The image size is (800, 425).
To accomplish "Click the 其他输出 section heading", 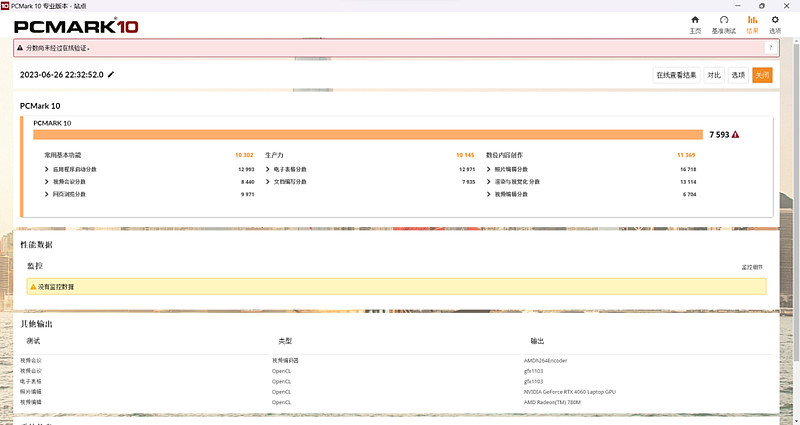I will pos(36,324).
